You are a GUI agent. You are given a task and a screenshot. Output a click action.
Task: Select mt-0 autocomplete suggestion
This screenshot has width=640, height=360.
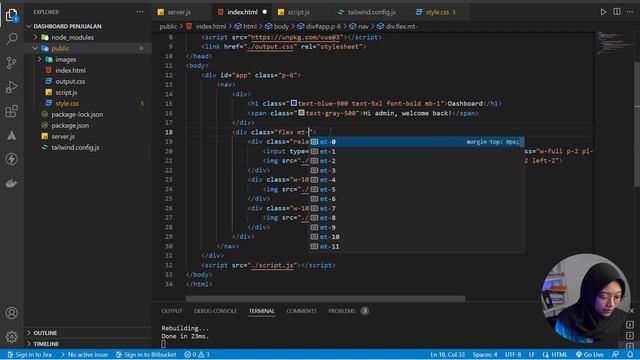point(416,142)
